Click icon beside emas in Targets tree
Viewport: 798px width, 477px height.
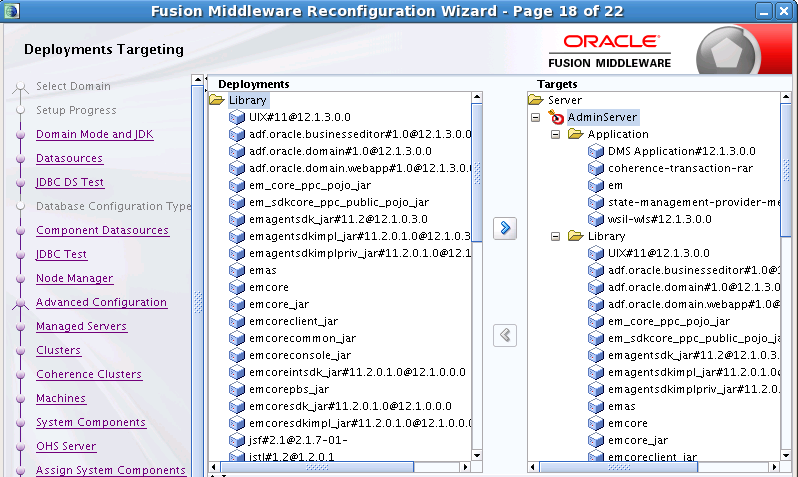595,406
